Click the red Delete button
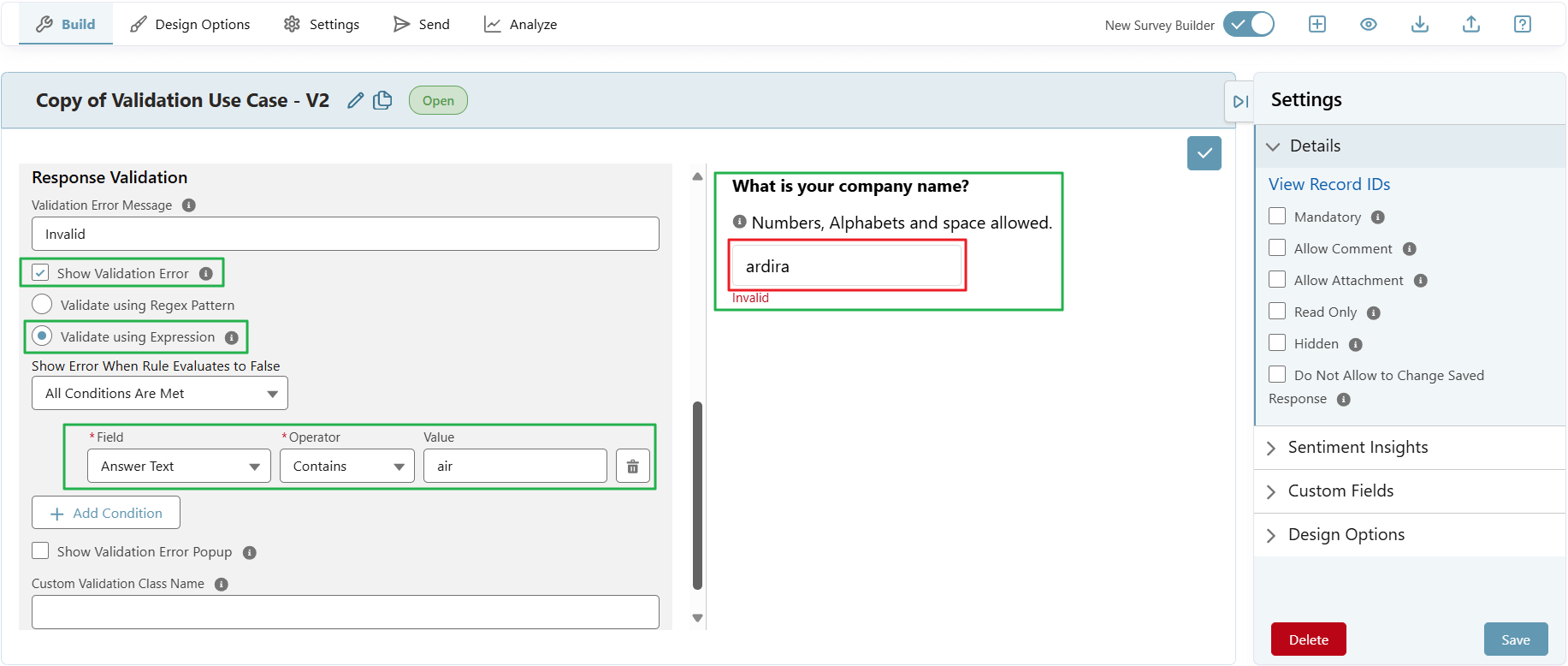This screenshot has height=666, width=1568. click(1309, 639)
